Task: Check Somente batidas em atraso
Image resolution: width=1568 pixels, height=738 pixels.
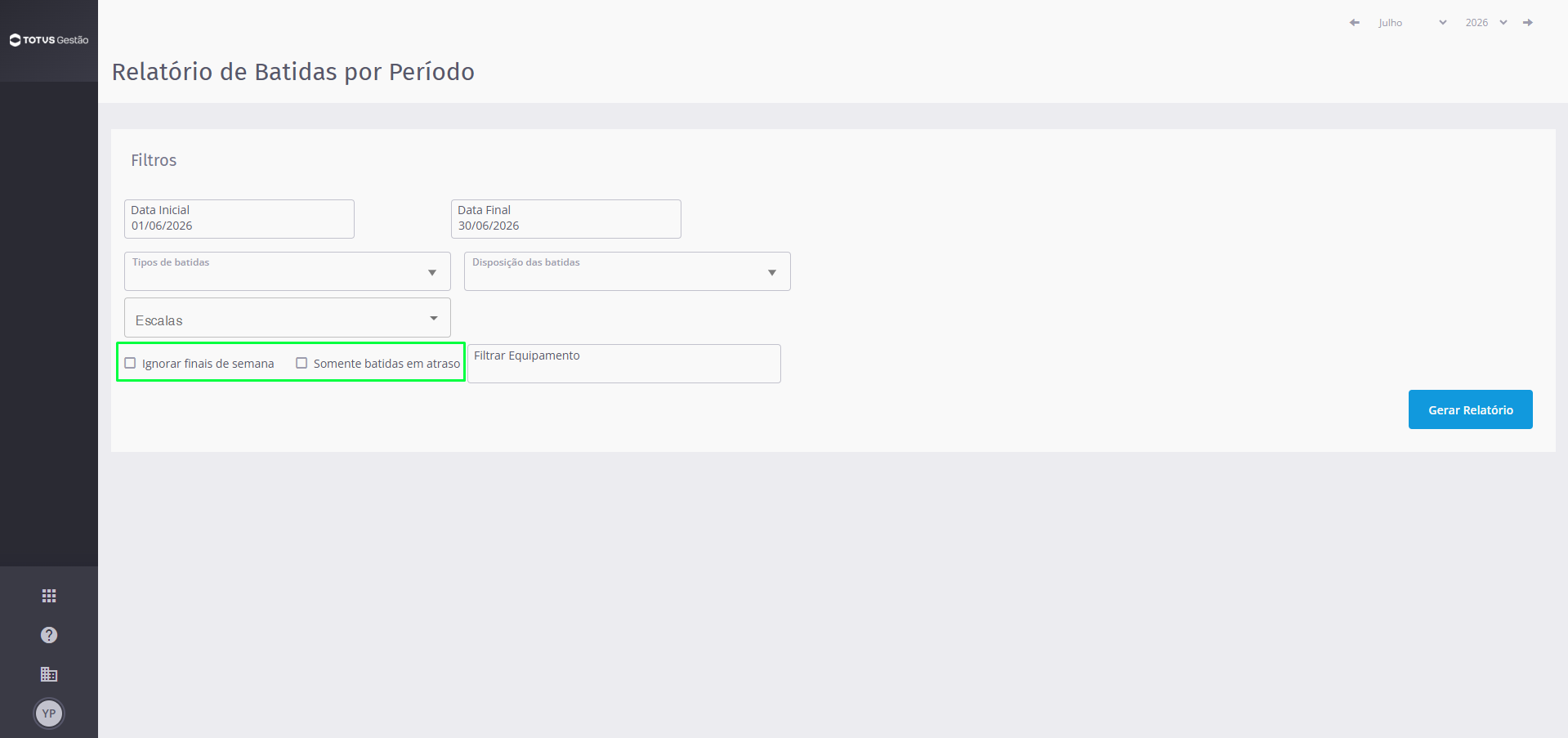Action: click(x=302, y=363)
